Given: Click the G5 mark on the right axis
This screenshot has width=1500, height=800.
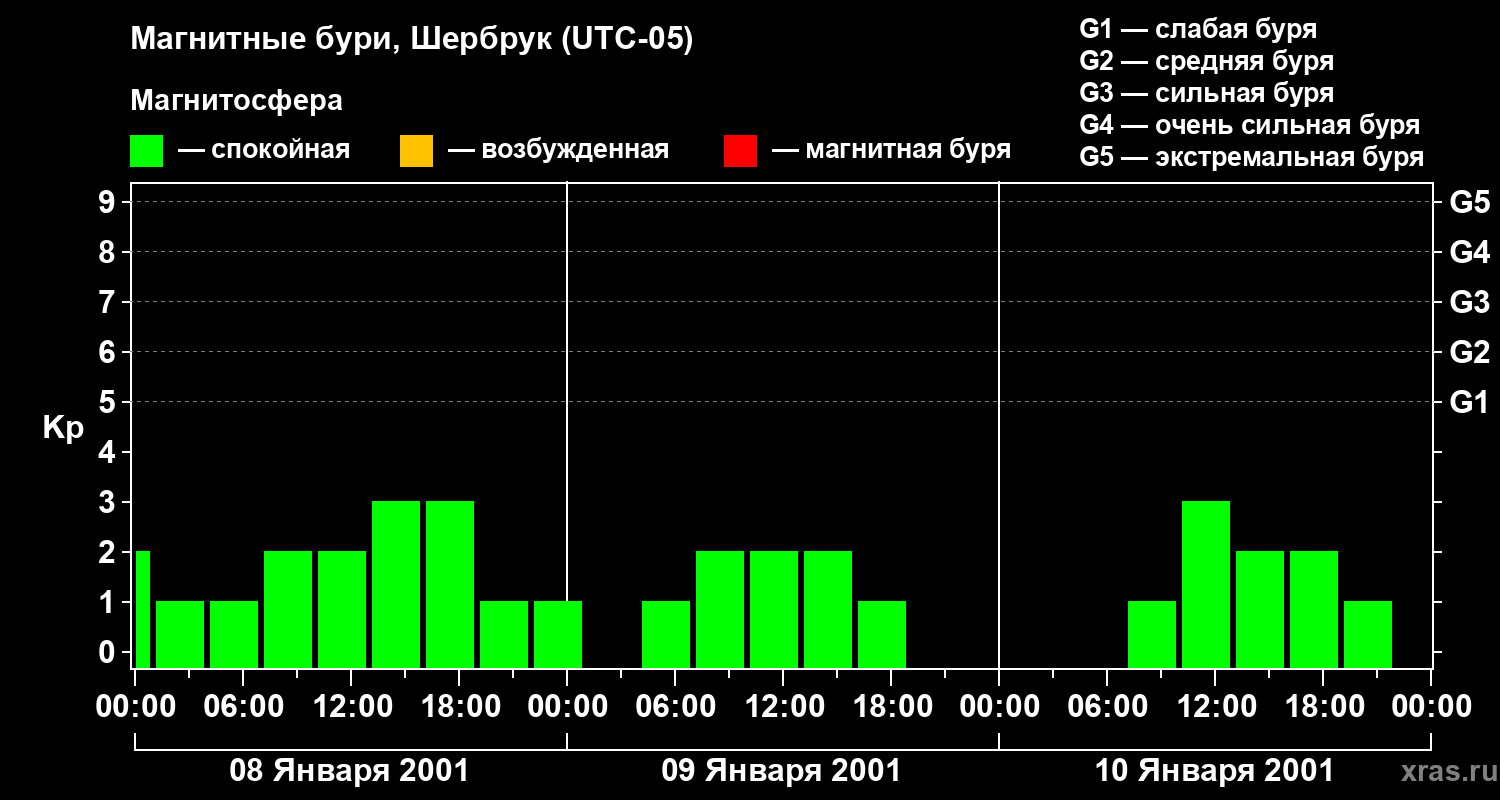Looking at the screenshot, I should coord(1469,202).
